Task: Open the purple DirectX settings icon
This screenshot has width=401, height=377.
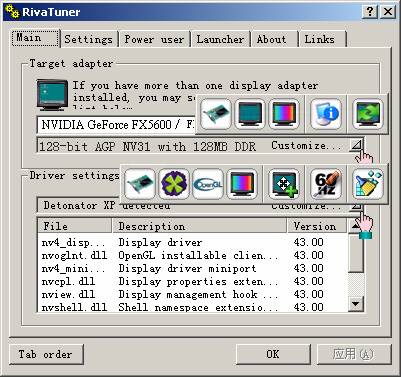Action: 174,184
